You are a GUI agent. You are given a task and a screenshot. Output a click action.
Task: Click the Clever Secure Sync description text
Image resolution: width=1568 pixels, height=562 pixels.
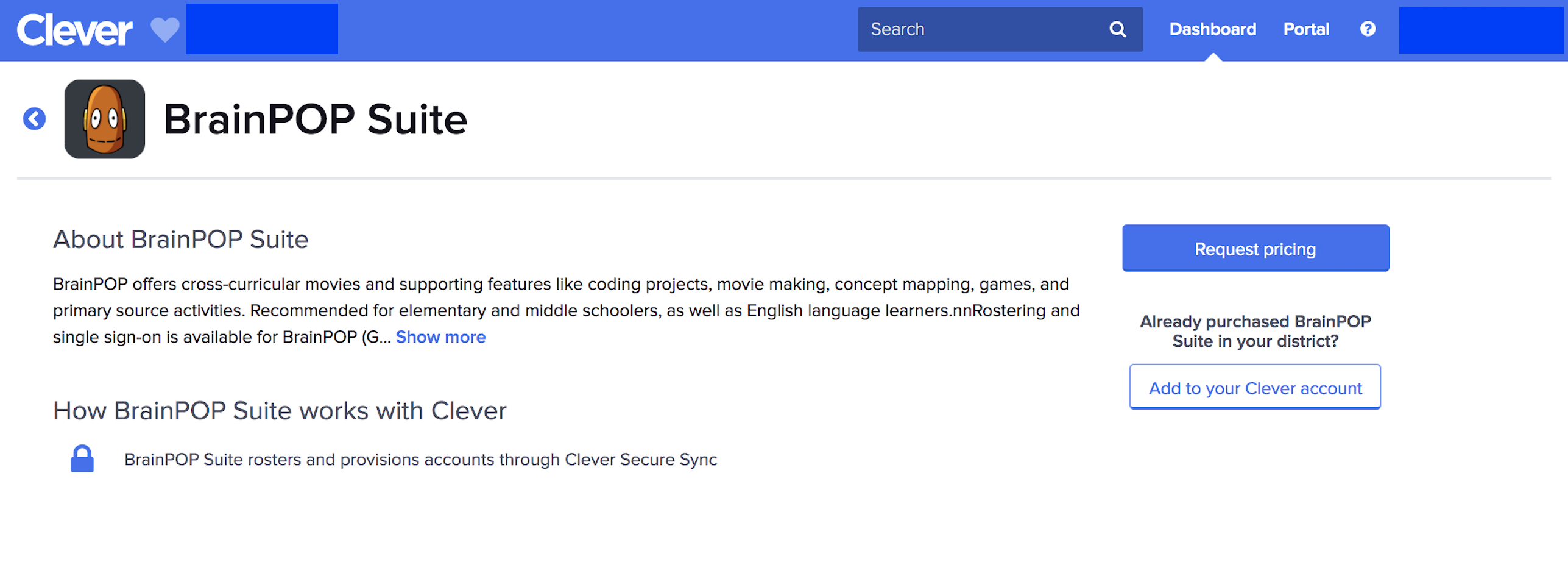click(420, 460)
